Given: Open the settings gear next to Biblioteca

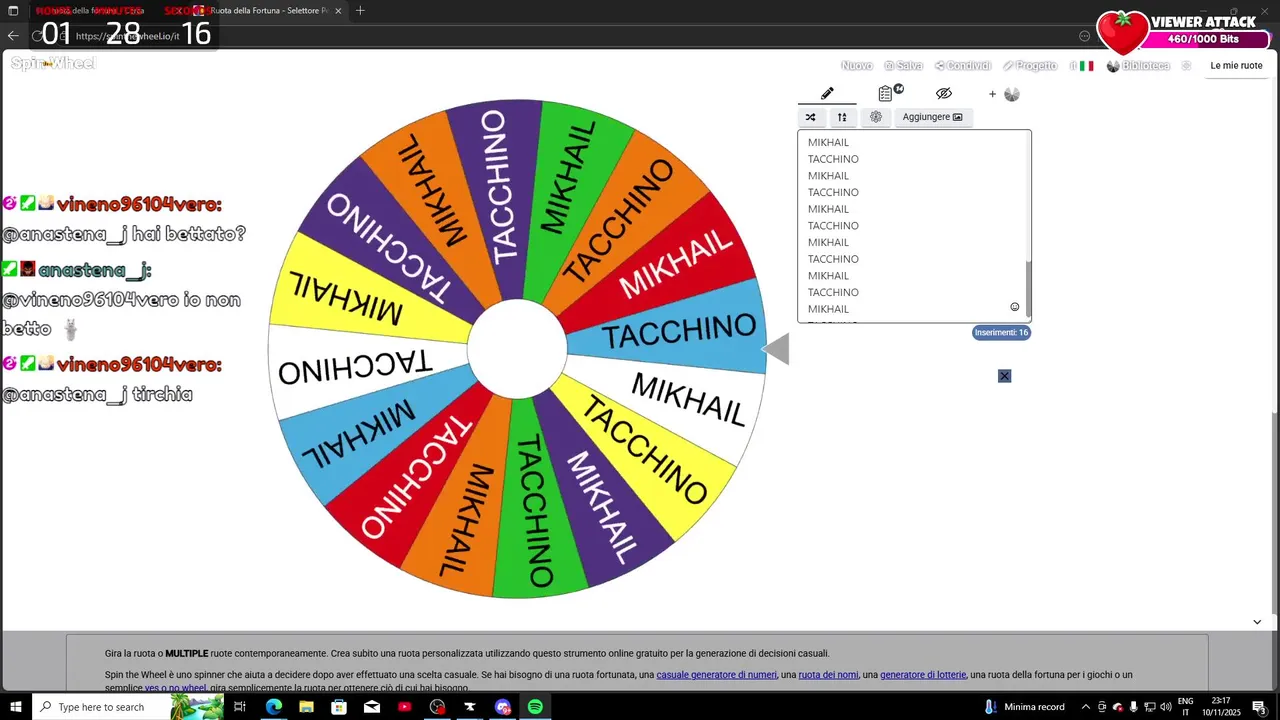Looking at the screenshot, I should [x=1186, y=66].
